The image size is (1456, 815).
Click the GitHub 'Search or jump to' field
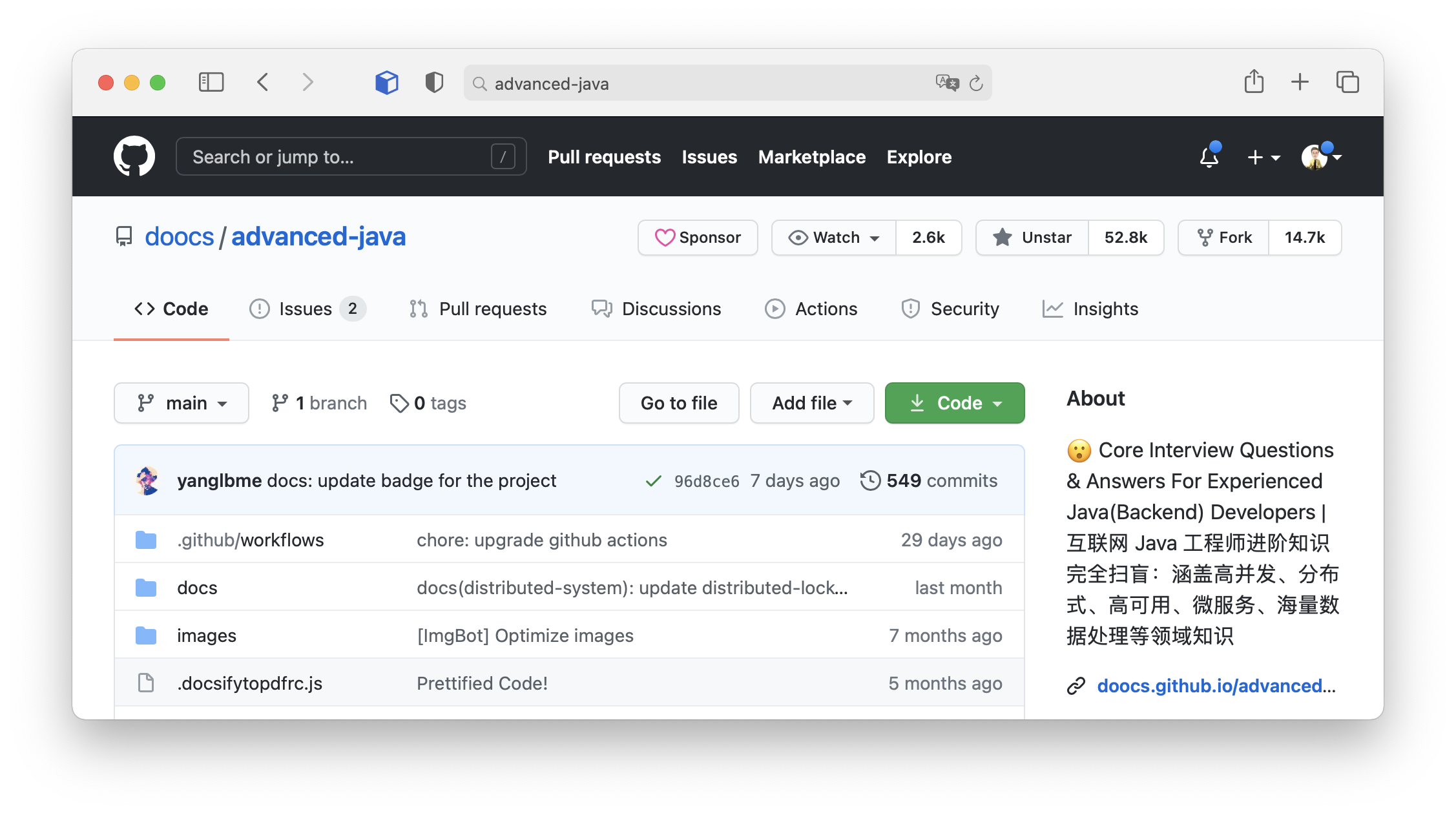tap(351, 156)
